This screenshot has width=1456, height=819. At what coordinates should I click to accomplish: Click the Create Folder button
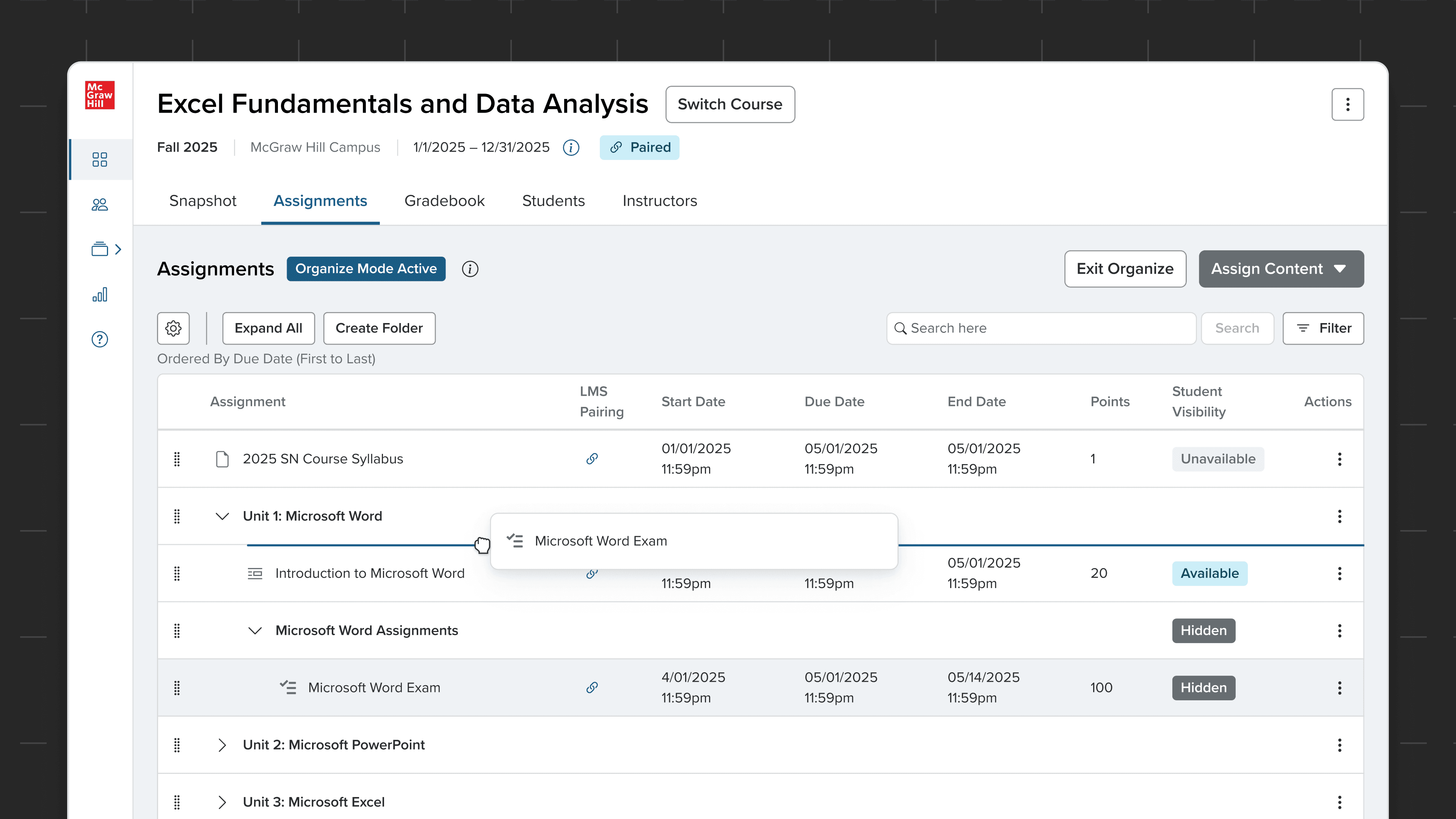tap(379, 328)
